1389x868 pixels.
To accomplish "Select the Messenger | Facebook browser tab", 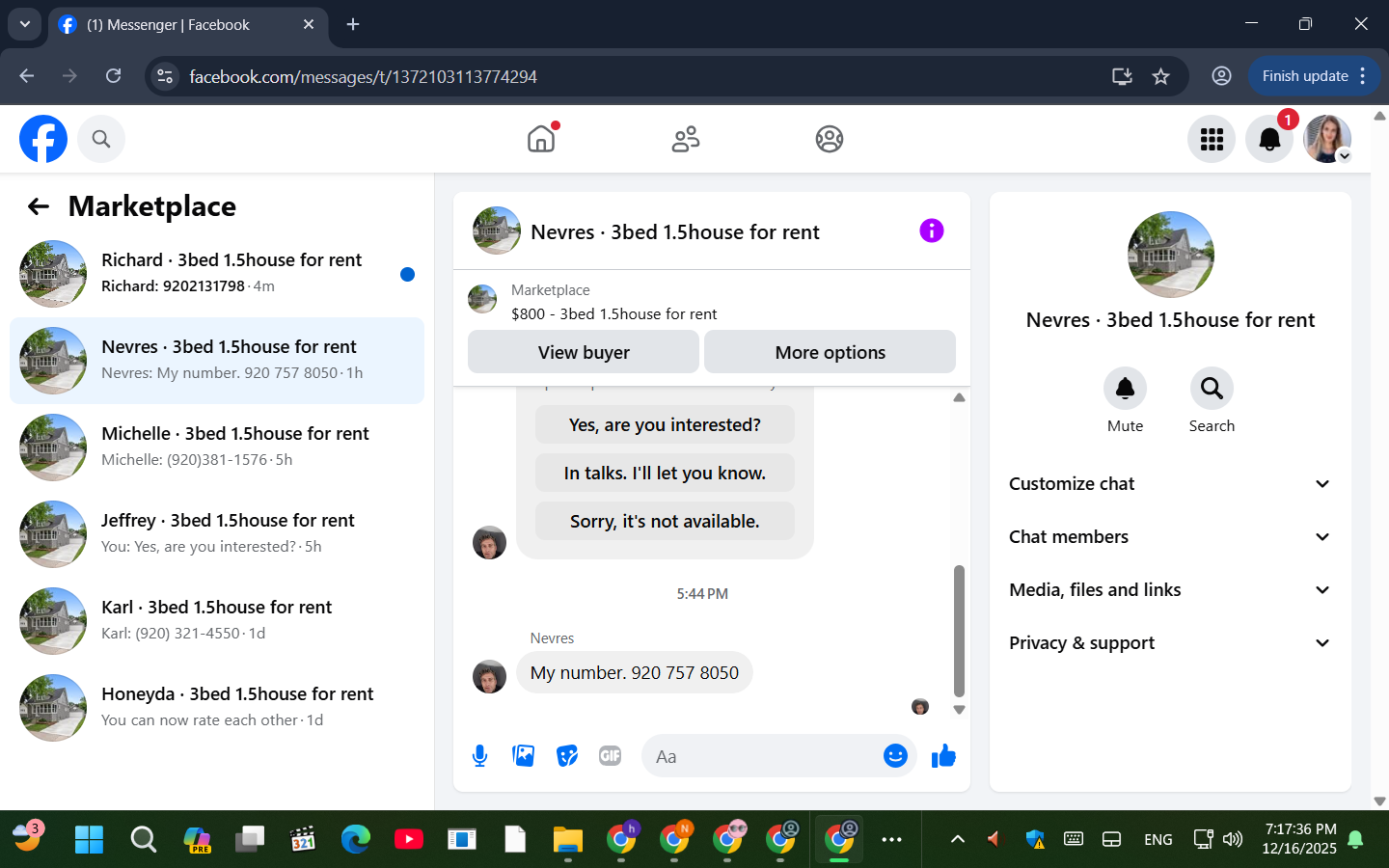I will (188, 24).
